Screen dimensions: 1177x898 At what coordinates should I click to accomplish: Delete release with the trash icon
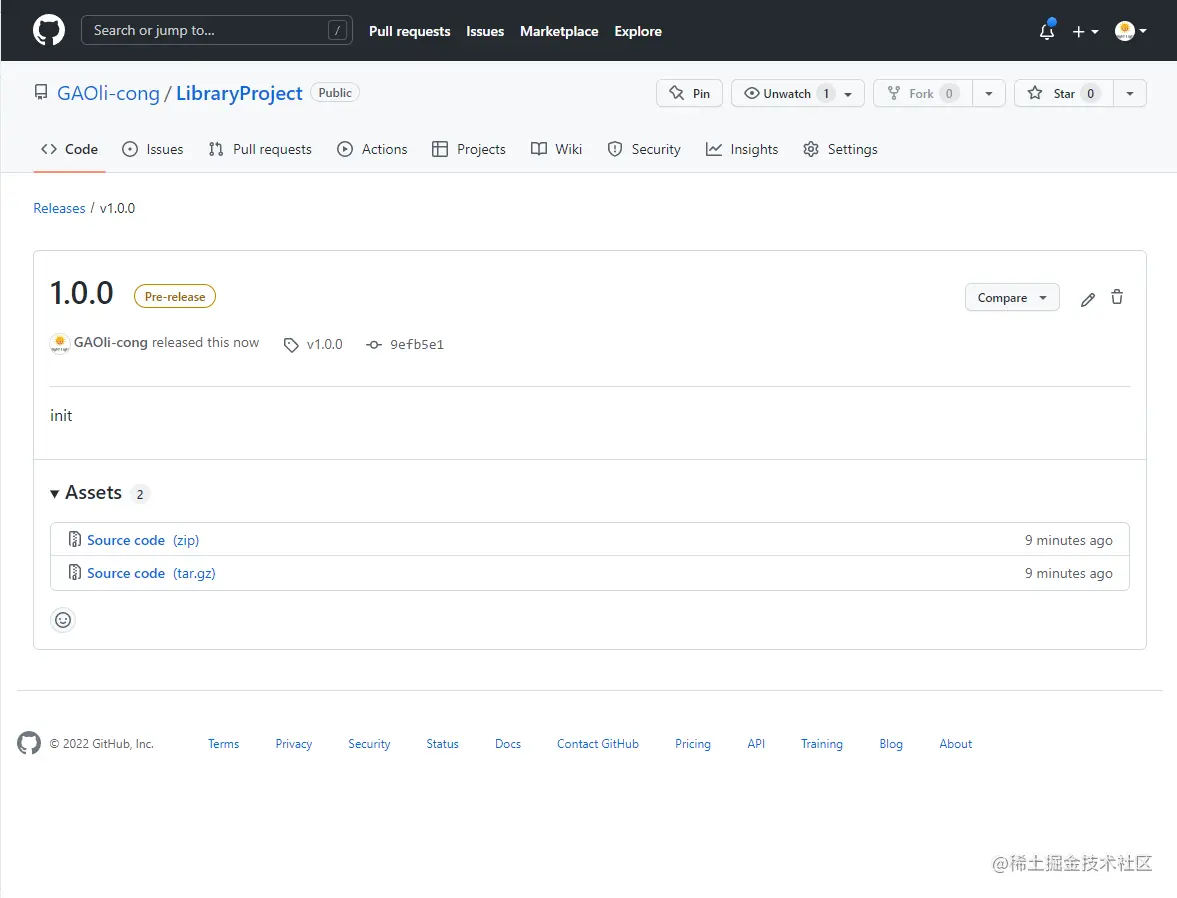coord(1117,297)
